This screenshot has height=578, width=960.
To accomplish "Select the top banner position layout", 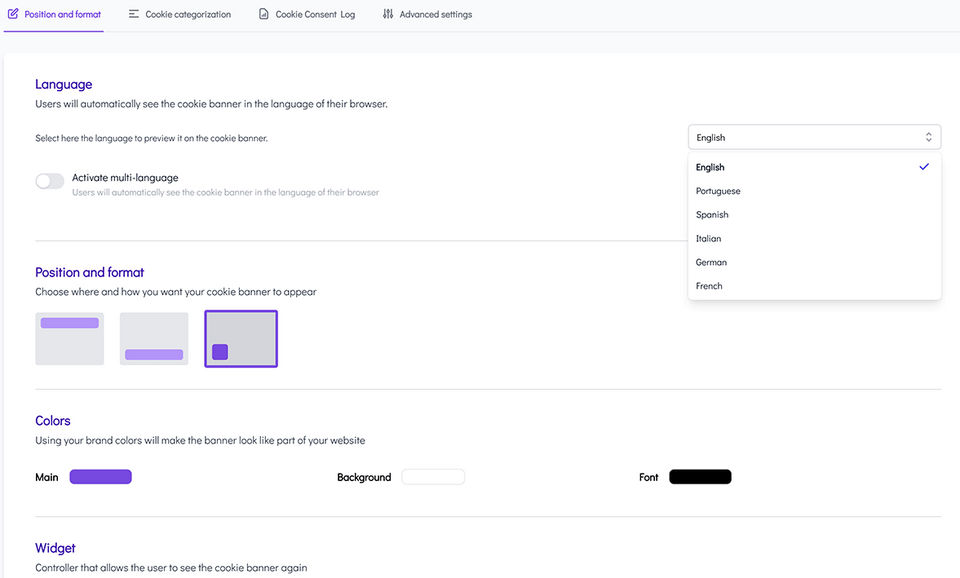I will click(x=69, y=338).
